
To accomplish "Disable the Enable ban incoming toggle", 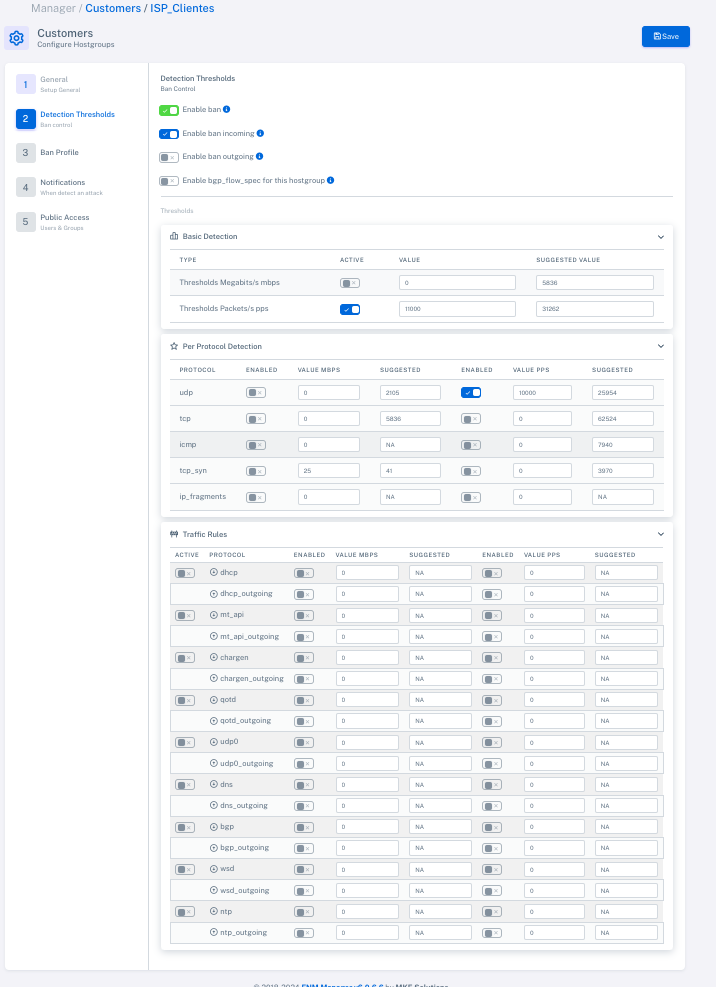I will click(170, 132).
